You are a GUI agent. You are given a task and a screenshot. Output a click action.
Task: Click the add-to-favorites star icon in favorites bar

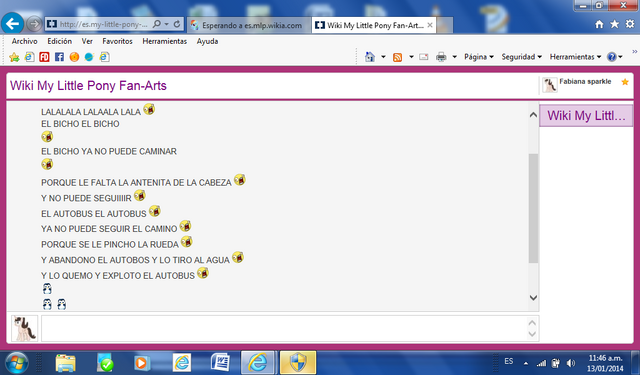click(14, 57)
